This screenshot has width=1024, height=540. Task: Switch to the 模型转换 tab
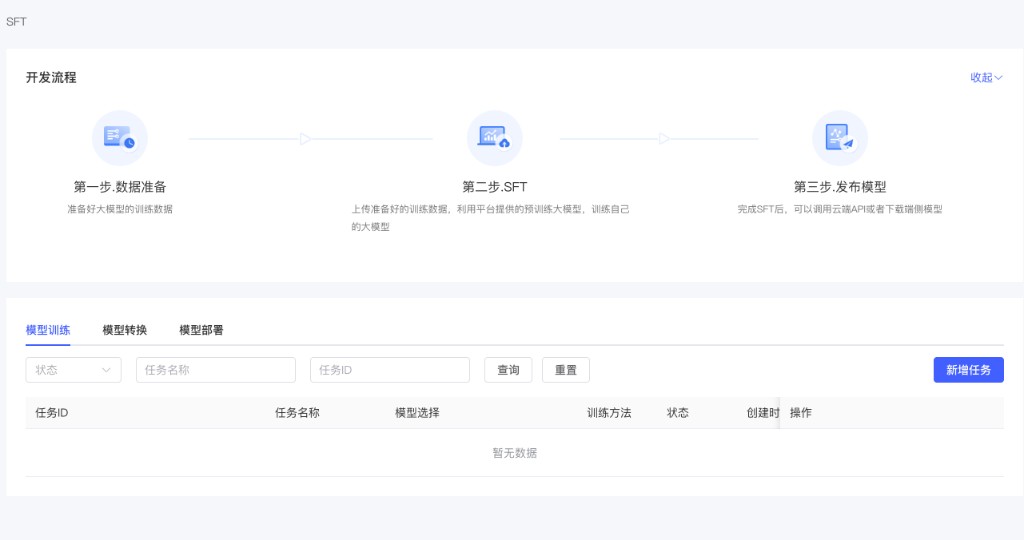[125, 330]
